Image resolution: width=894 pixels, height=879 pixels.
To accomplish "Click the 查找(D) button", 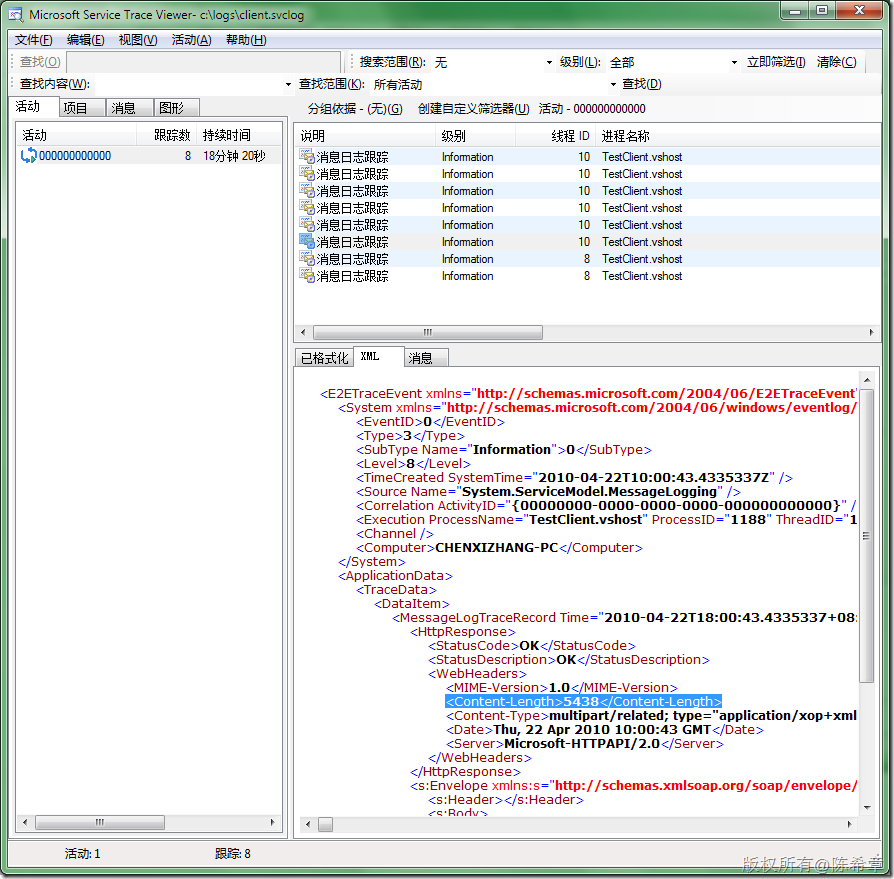I will [642, 84].
